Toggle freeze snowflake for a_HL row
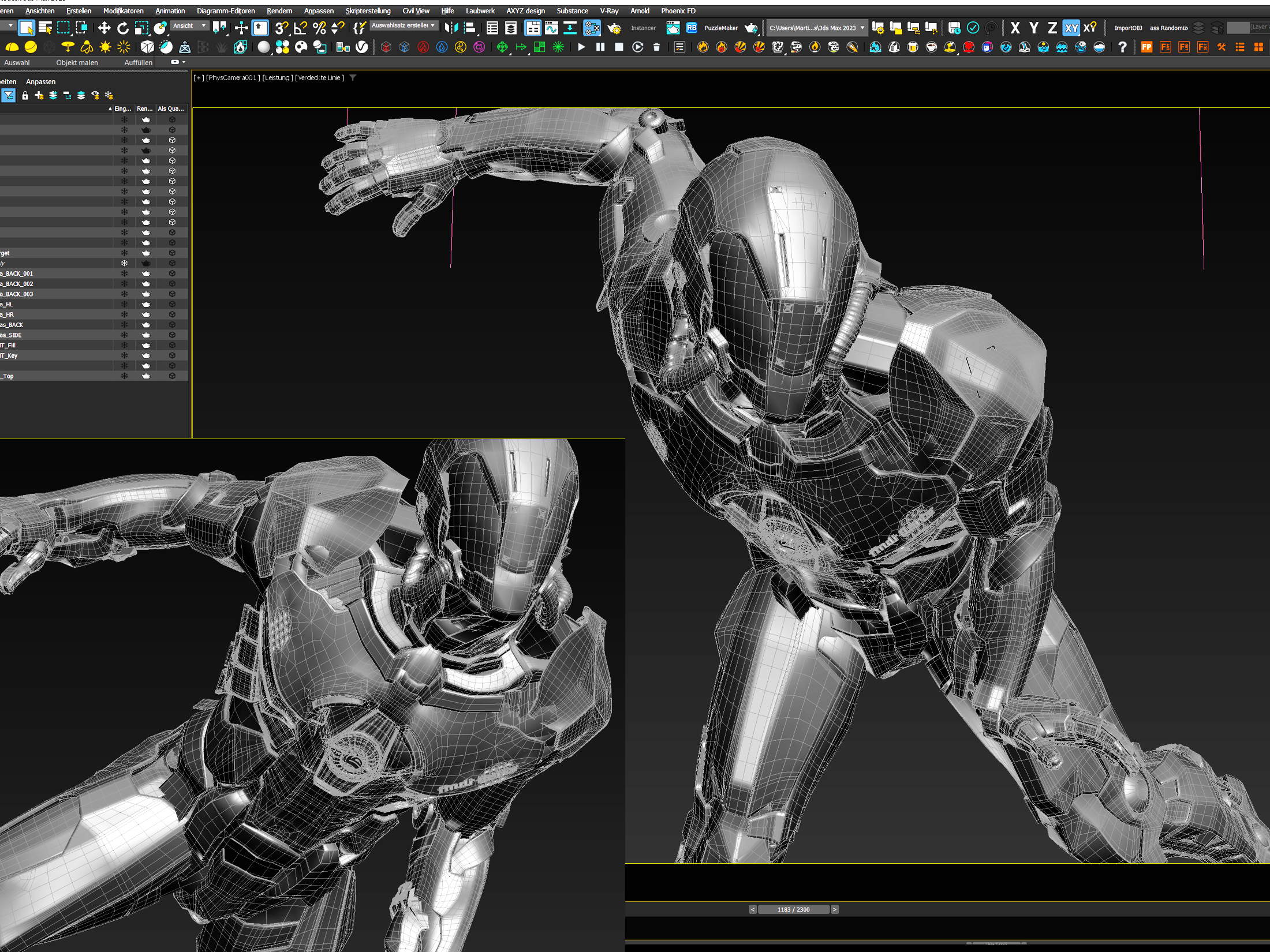 (x=124, y=304)
